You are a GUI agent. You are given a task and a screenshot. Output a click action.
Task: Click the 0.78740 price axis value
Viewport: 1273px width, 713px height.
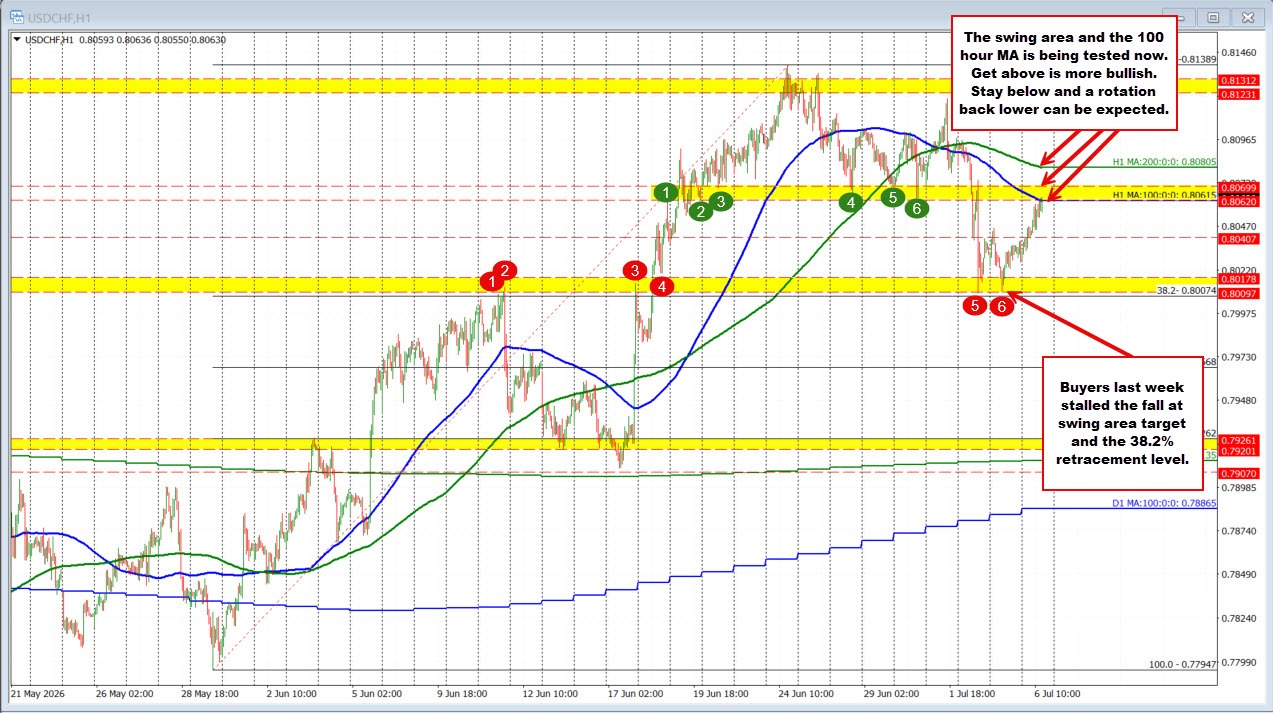(x=1239, y=531)
